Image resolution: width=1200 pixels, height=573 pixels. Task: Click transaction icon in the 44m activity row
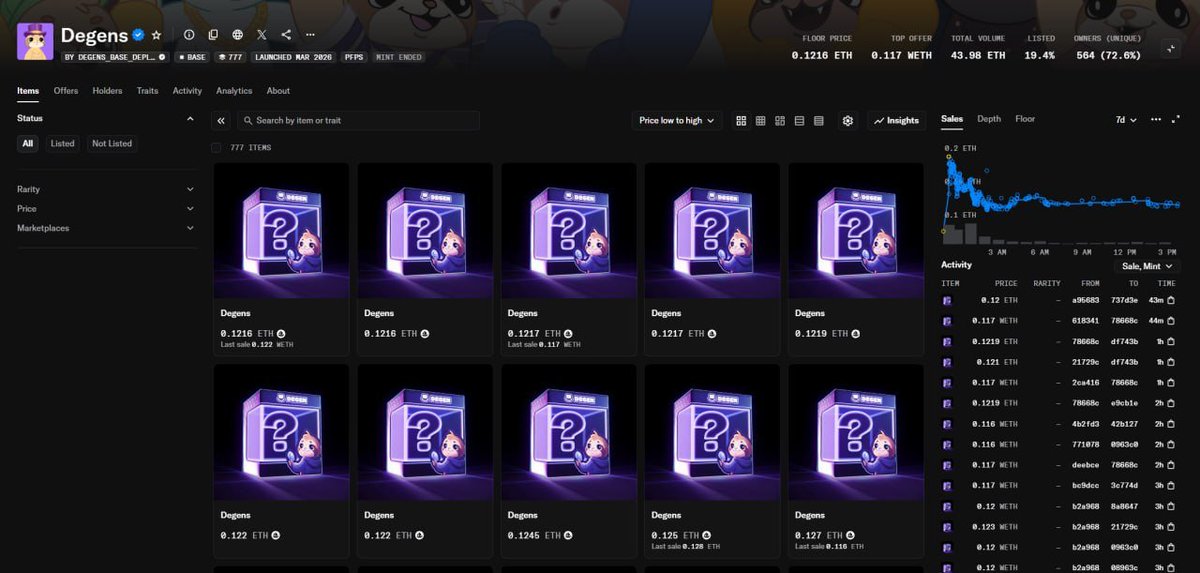coord(1170,320)
